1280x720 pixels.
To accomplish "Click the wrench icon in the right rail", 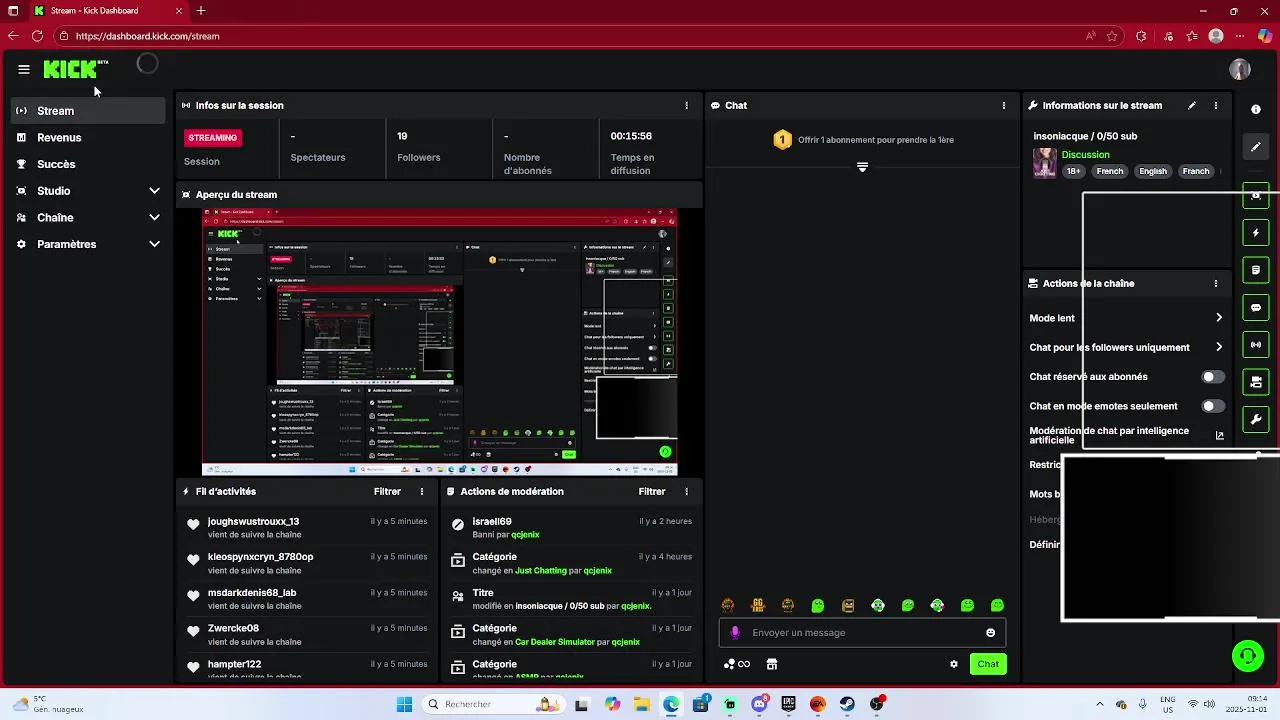I will pyautogui.click(x=1256, y=419).
